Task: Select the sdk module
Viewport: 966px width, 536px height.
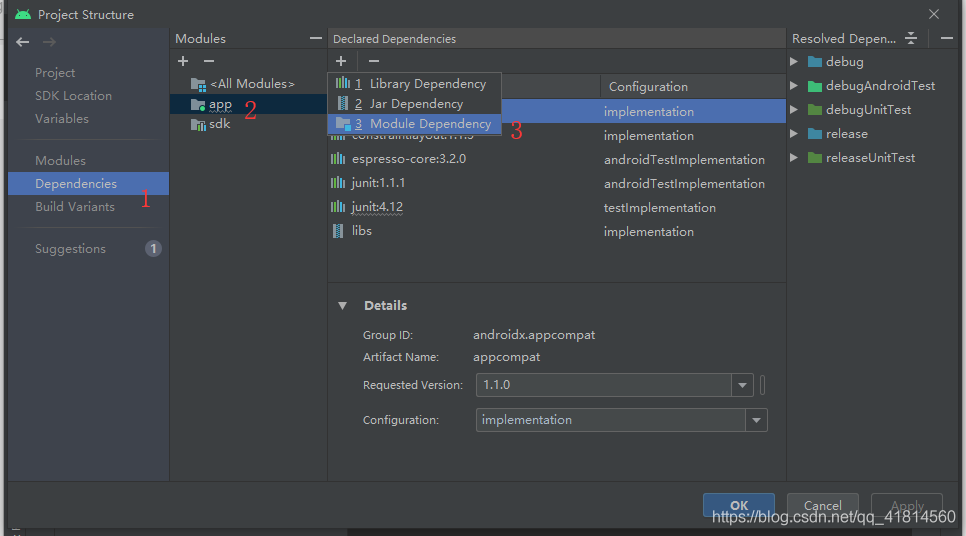Action: [x=219, y=124]
